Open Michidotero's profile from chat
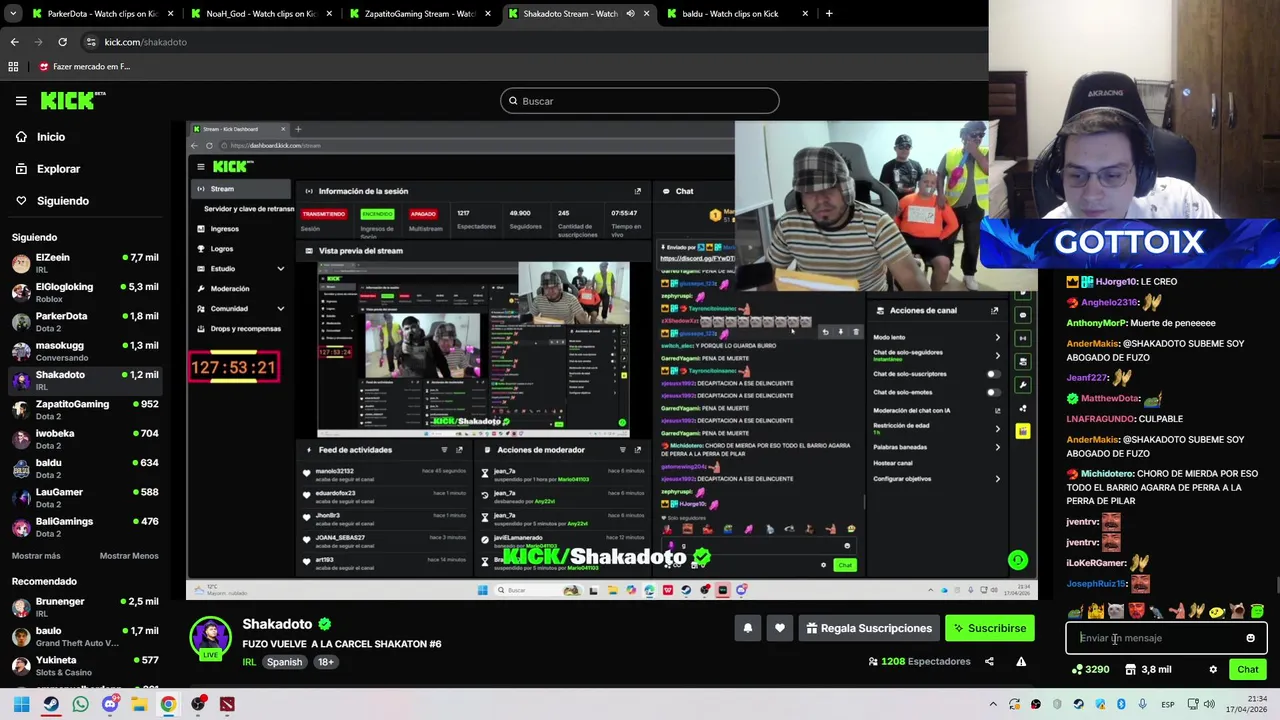 [x=1107, y=473]
